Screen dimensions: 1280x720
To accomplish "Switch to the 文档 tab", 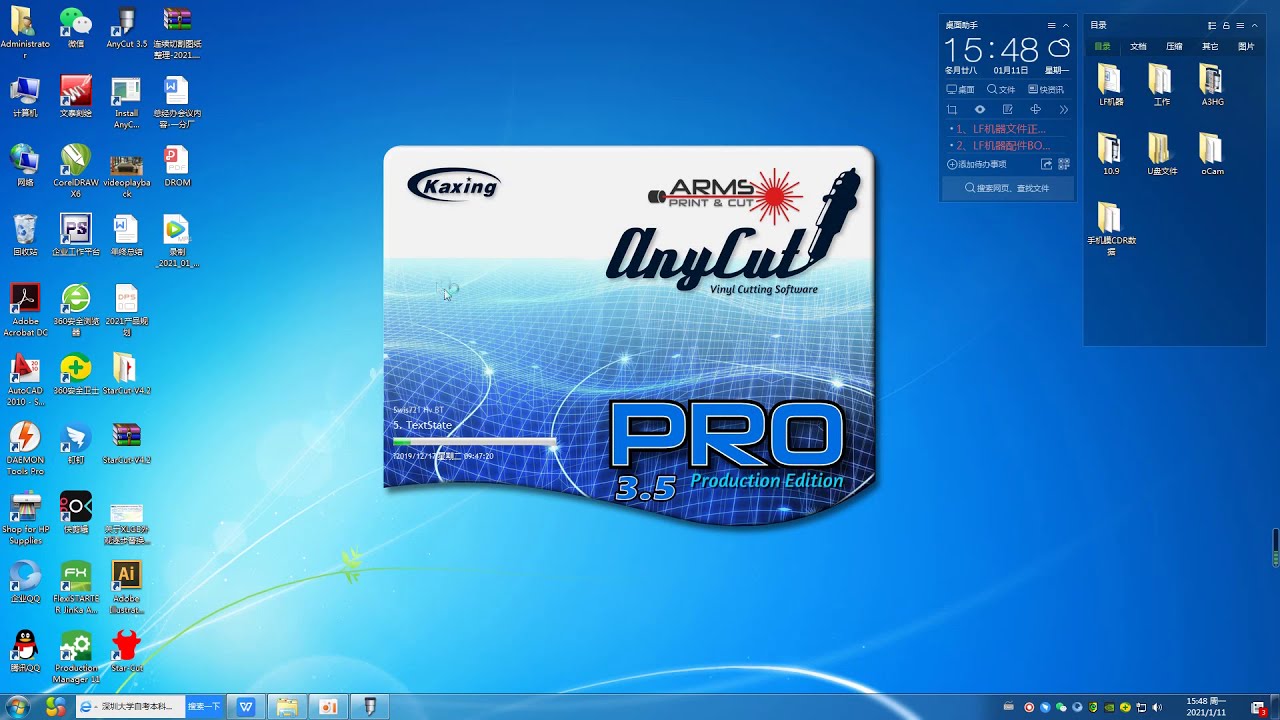I will click(x=1138, y=46).
